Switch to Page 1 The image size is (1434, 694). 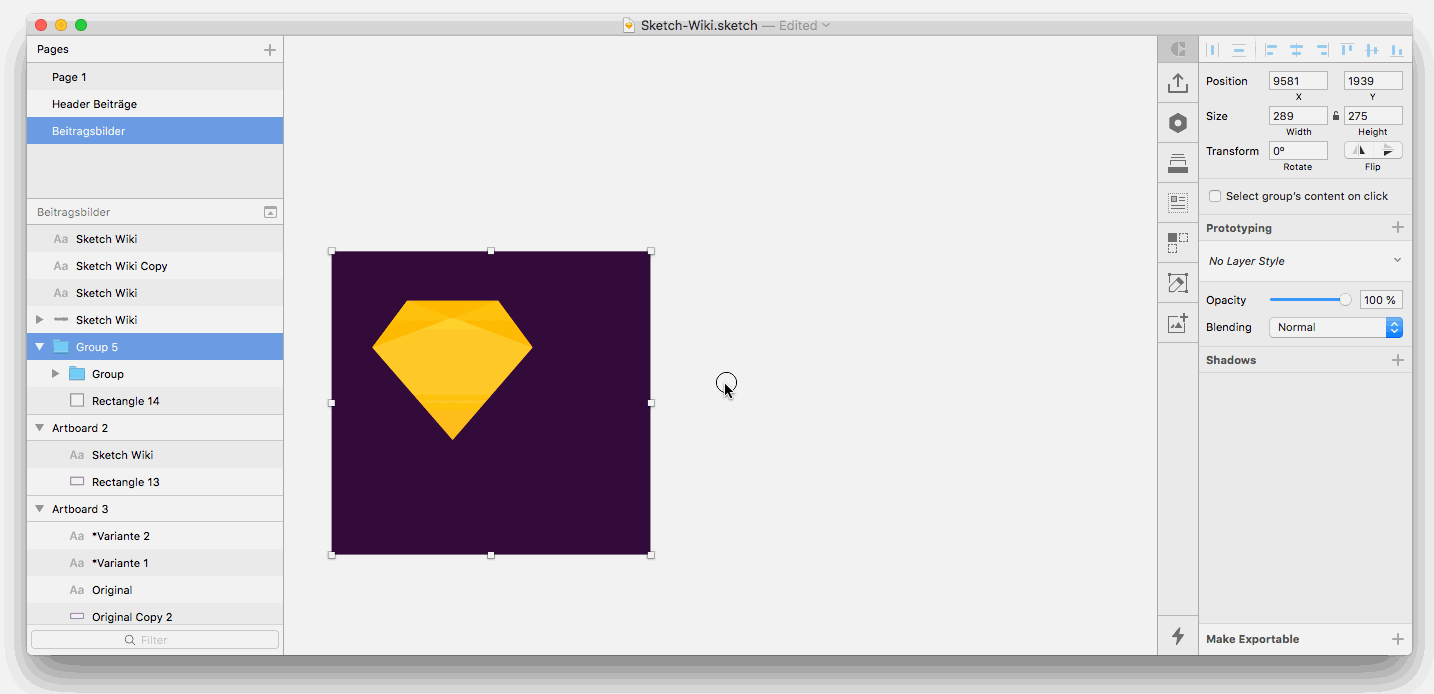tap(155, 77)
